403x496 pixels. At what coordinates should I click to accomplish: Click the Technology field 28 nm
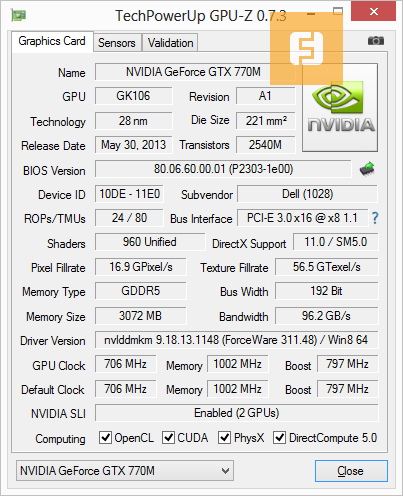pos(133,121)
